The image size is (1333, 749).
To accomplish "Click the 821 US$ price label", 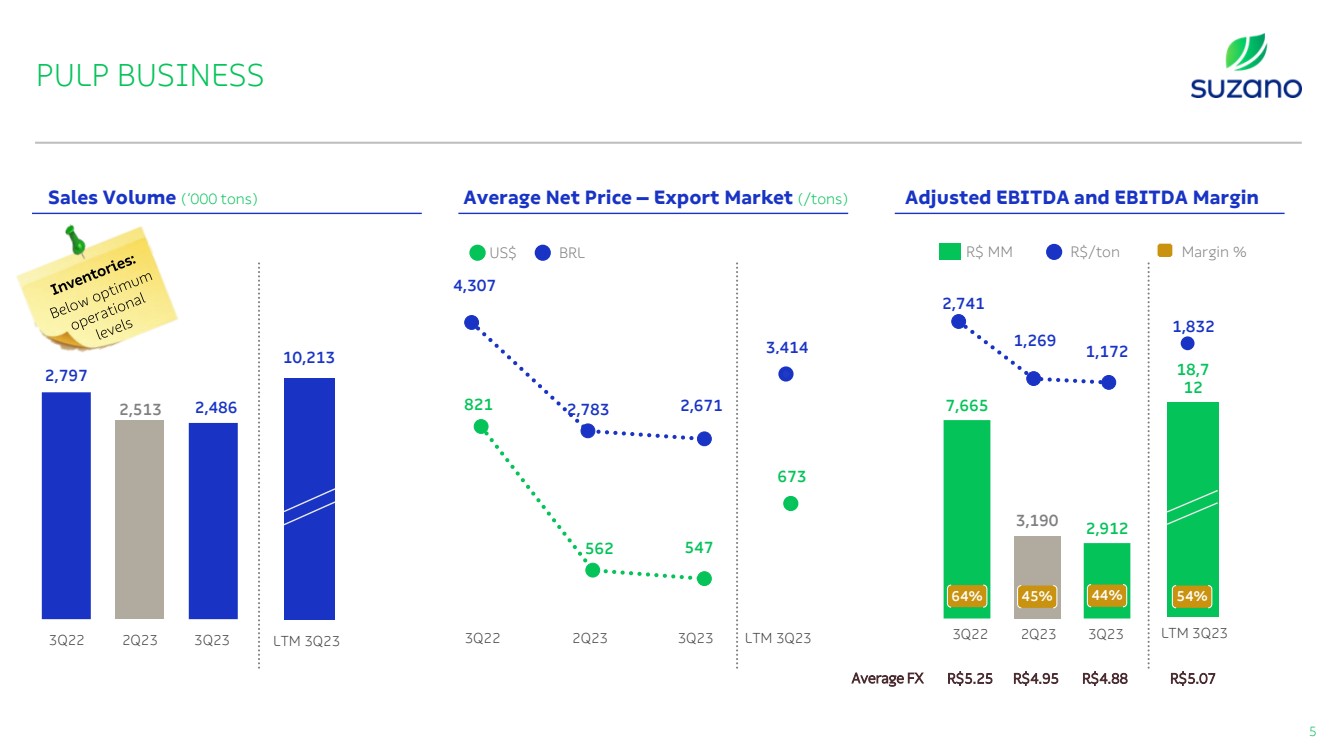I will [x=478, y=404].
